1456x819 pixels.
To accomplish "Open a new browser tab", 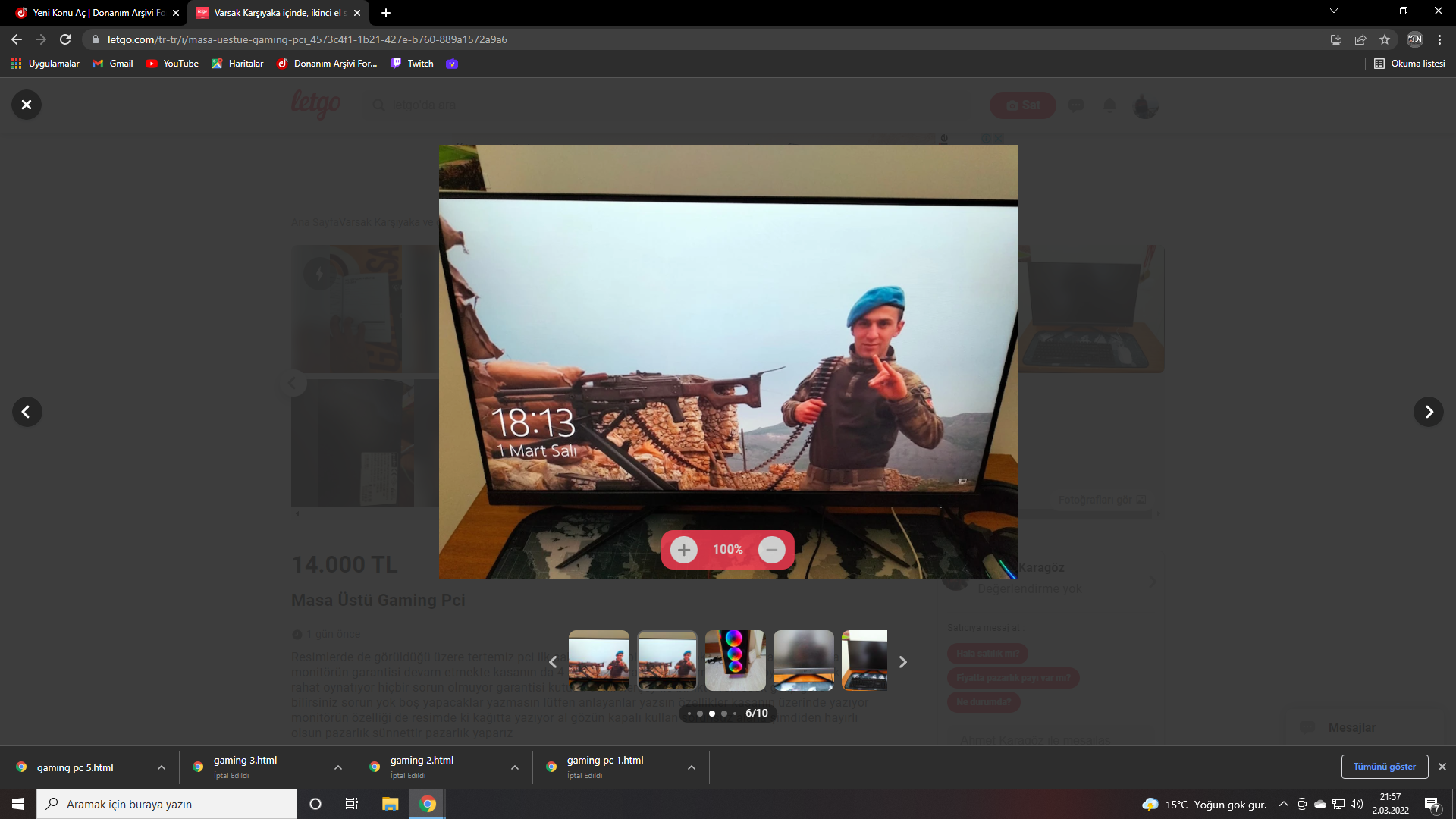I will click(386, 13).
